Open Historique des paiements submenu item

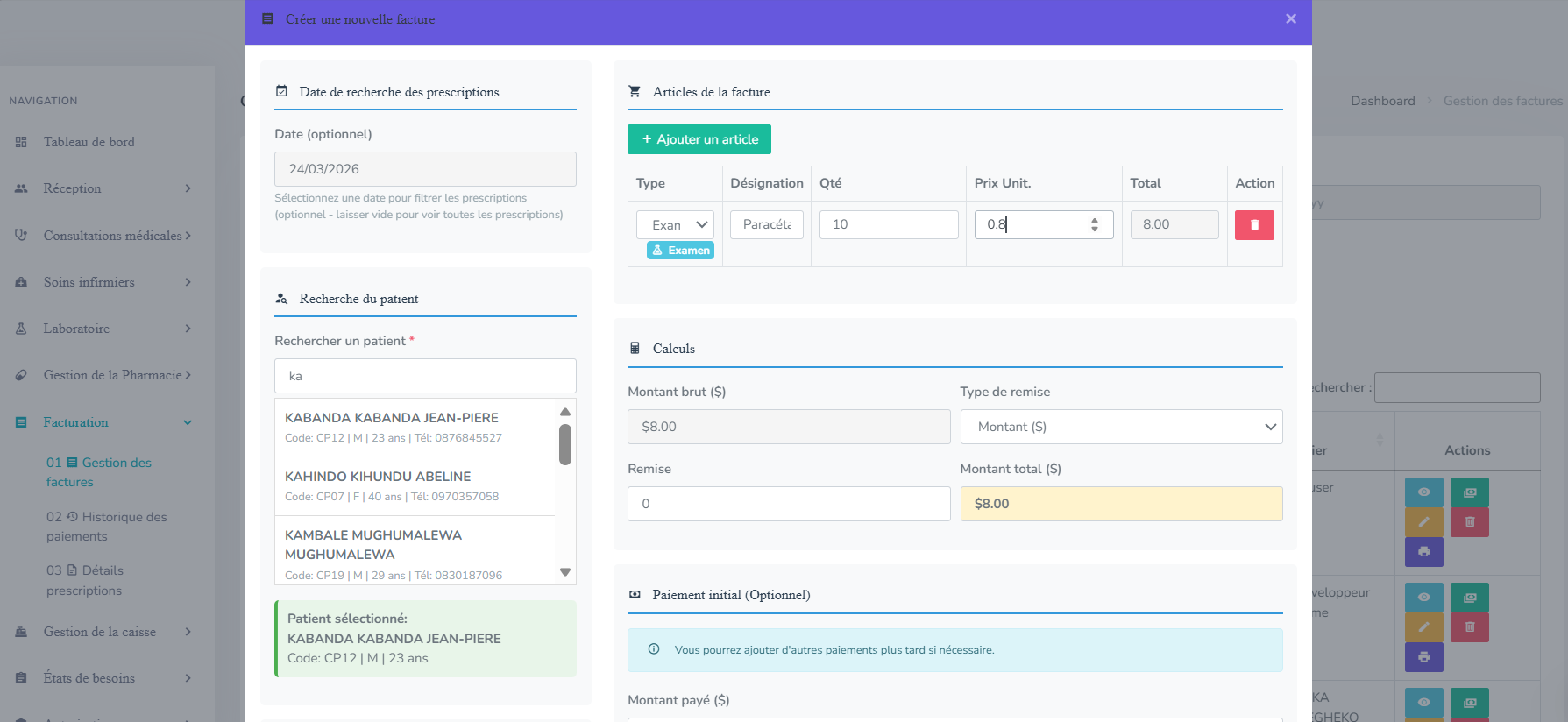(x=106, y=527)
